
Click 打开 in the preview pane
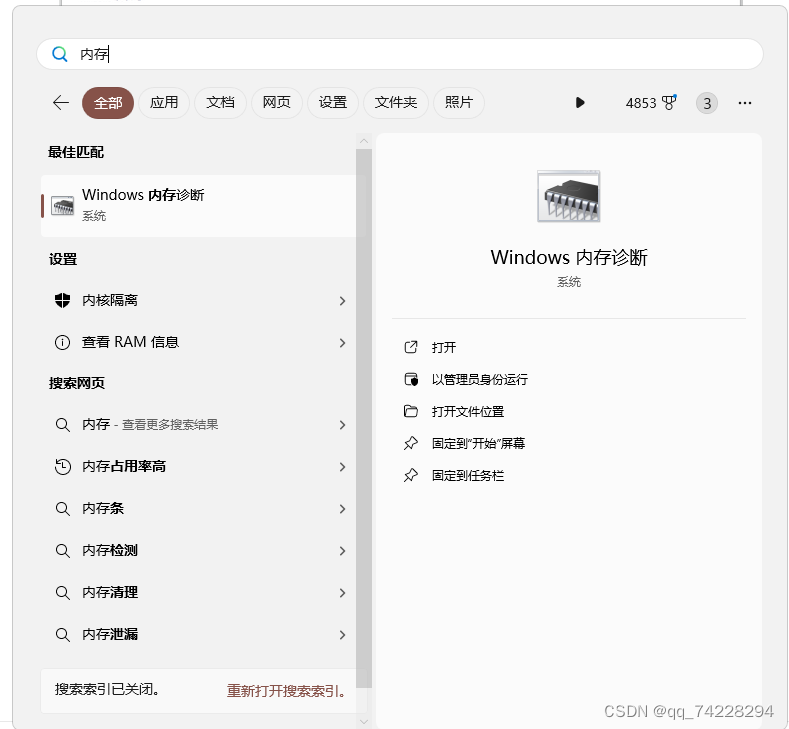point(443,347)
